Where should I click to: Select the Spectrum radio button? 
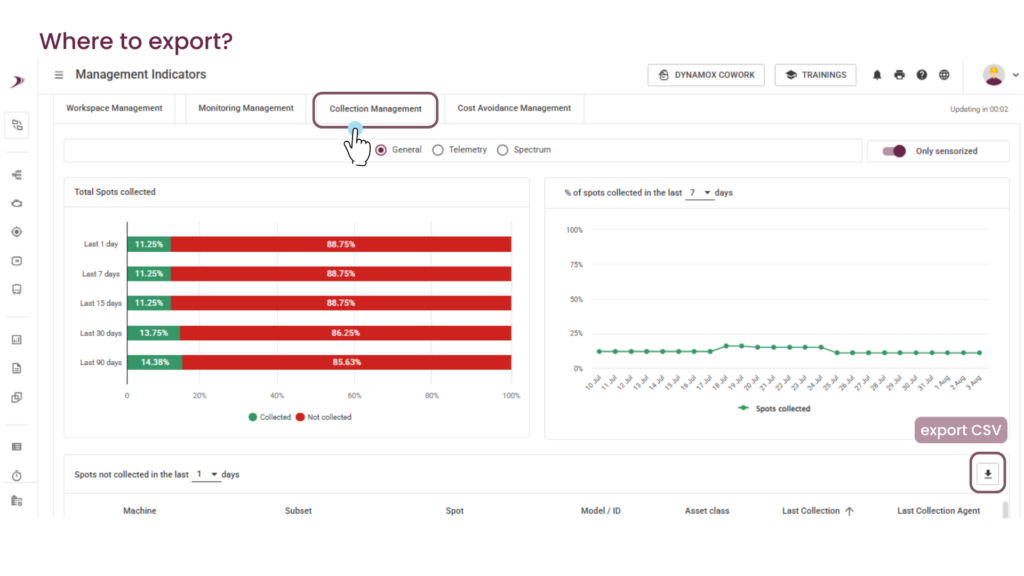click(x=502, y=150)
